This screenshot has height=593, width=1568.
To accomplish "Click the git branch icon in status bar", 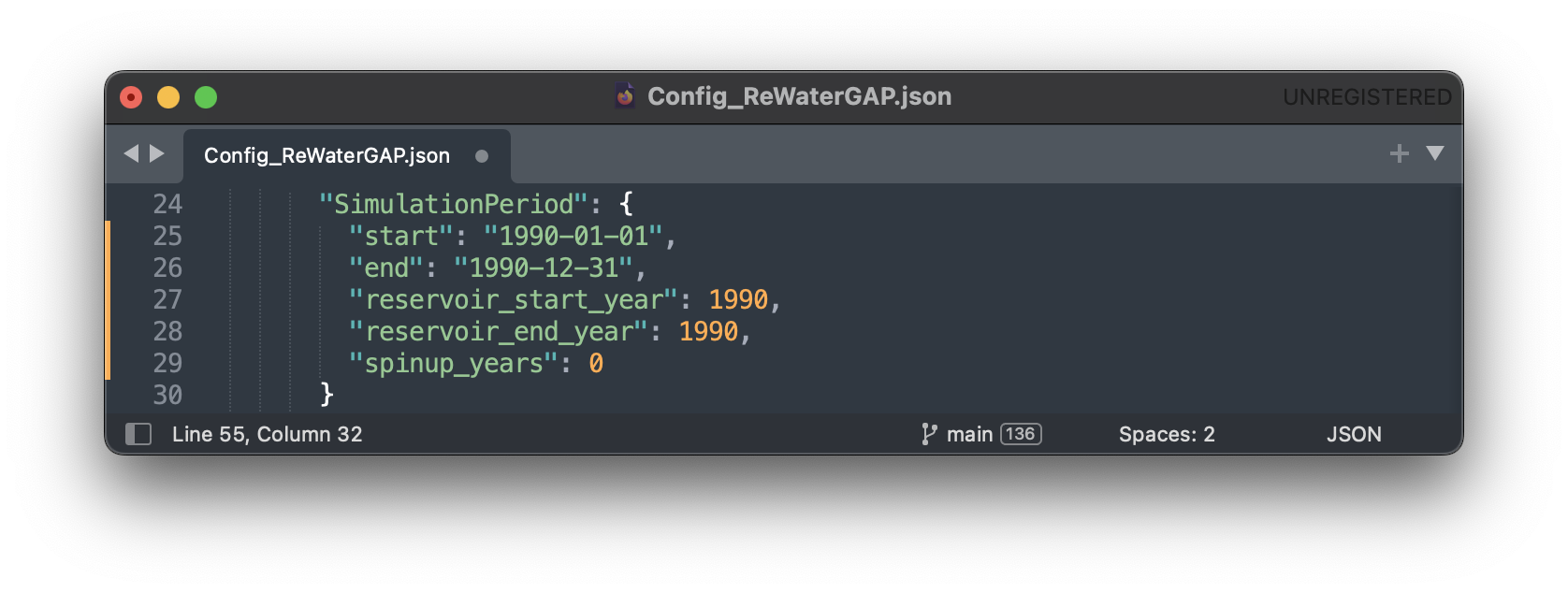I will (928, 434).
